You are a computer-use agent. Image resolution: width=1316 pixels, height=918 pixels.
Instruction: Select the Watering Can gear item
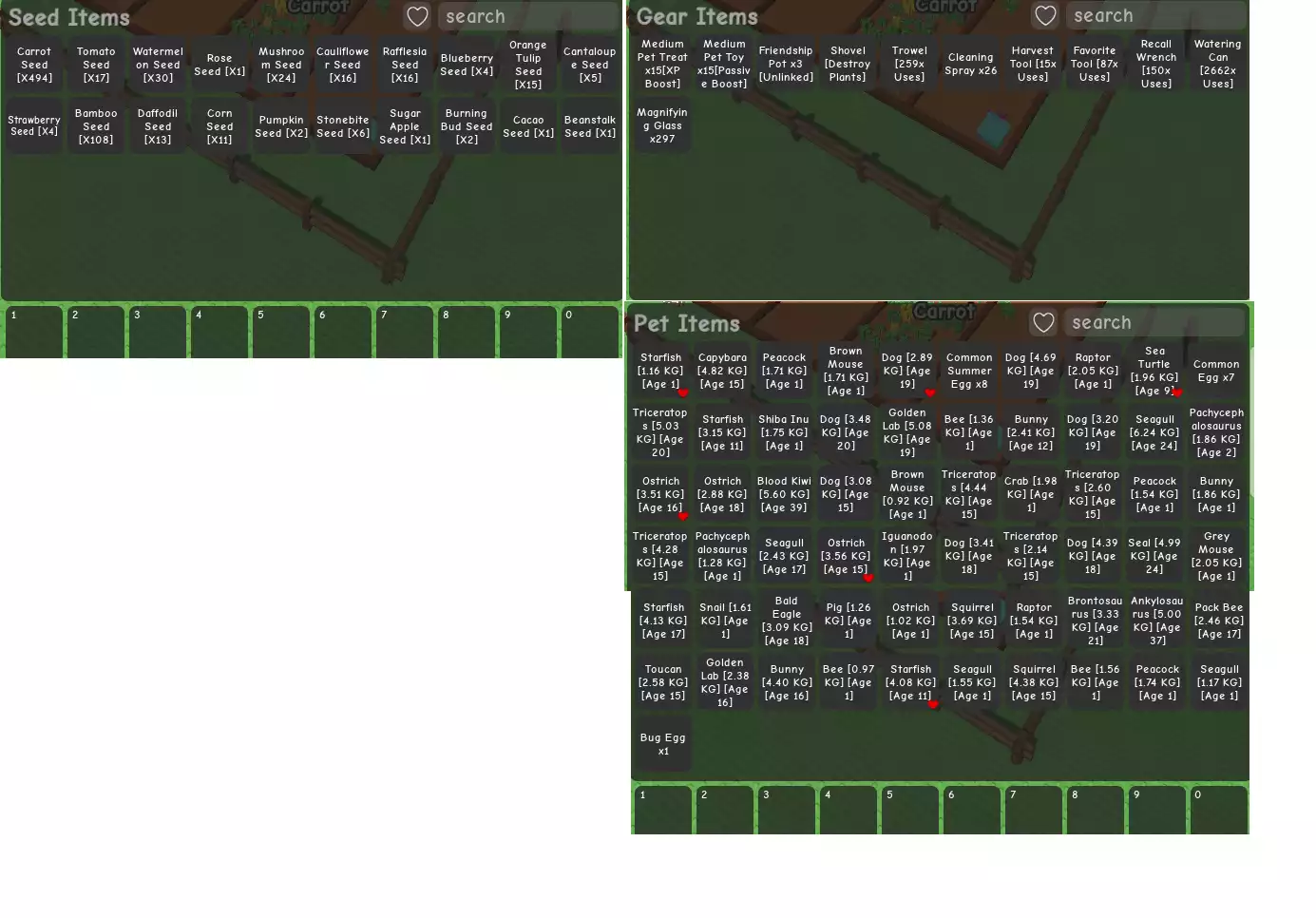(1217, 65)
